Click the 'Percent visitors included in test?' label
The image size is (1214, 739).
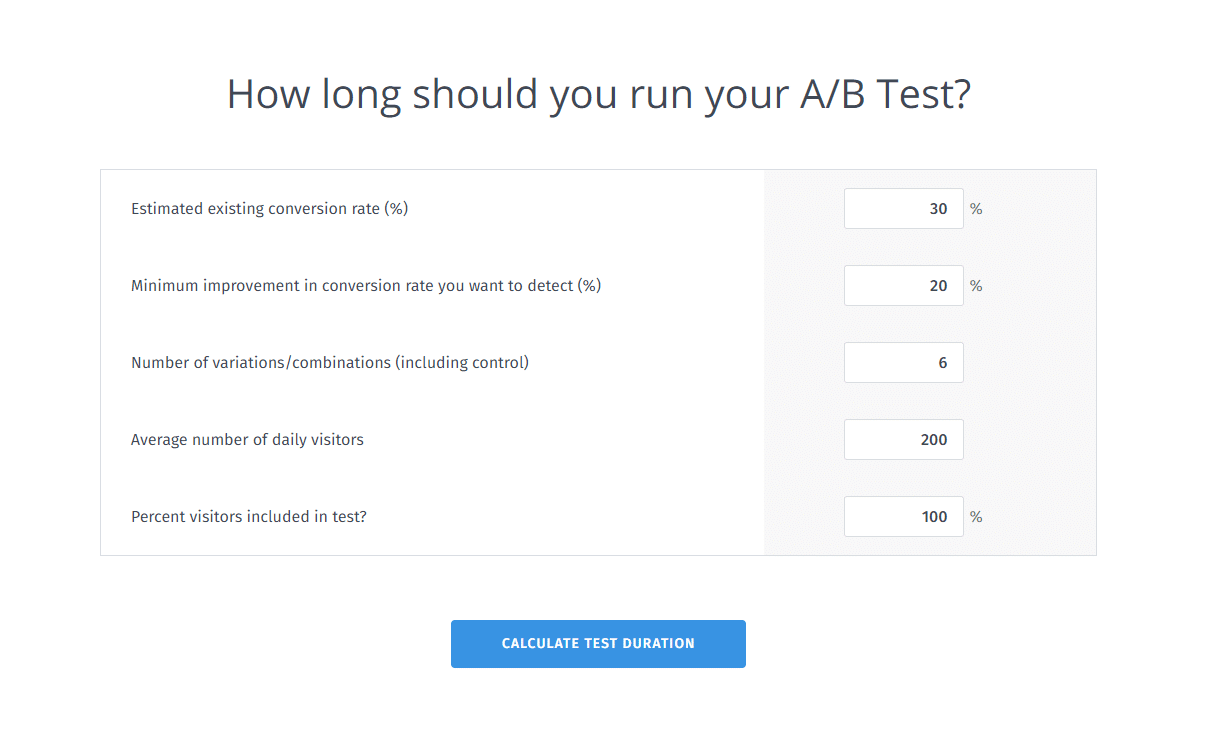tap(248, 517)
